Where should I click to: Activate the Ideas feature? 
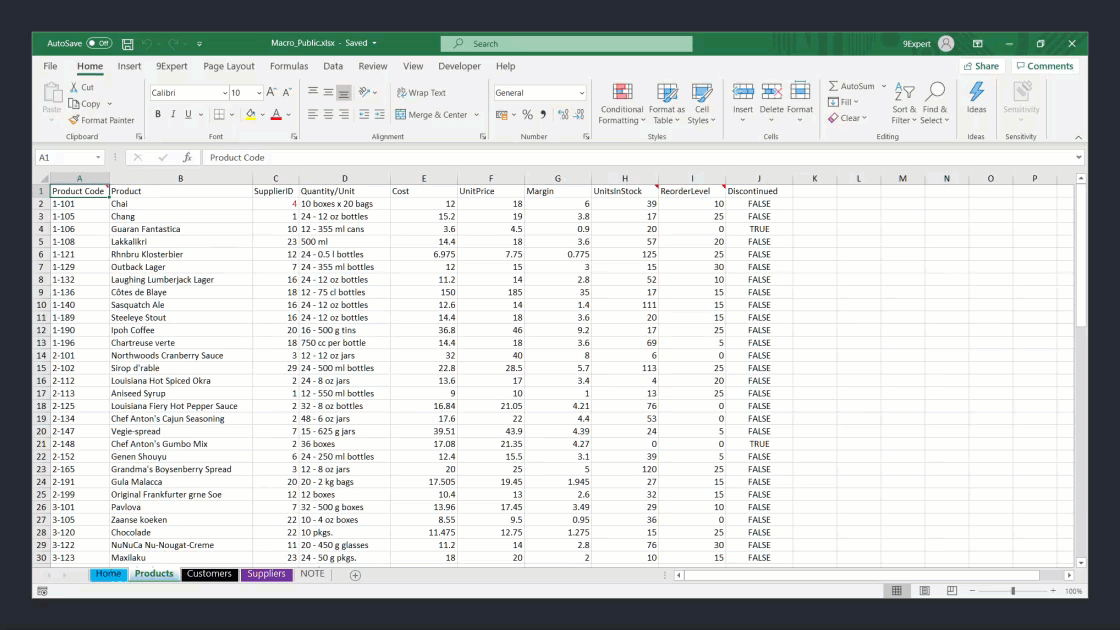tap(976, 100)
